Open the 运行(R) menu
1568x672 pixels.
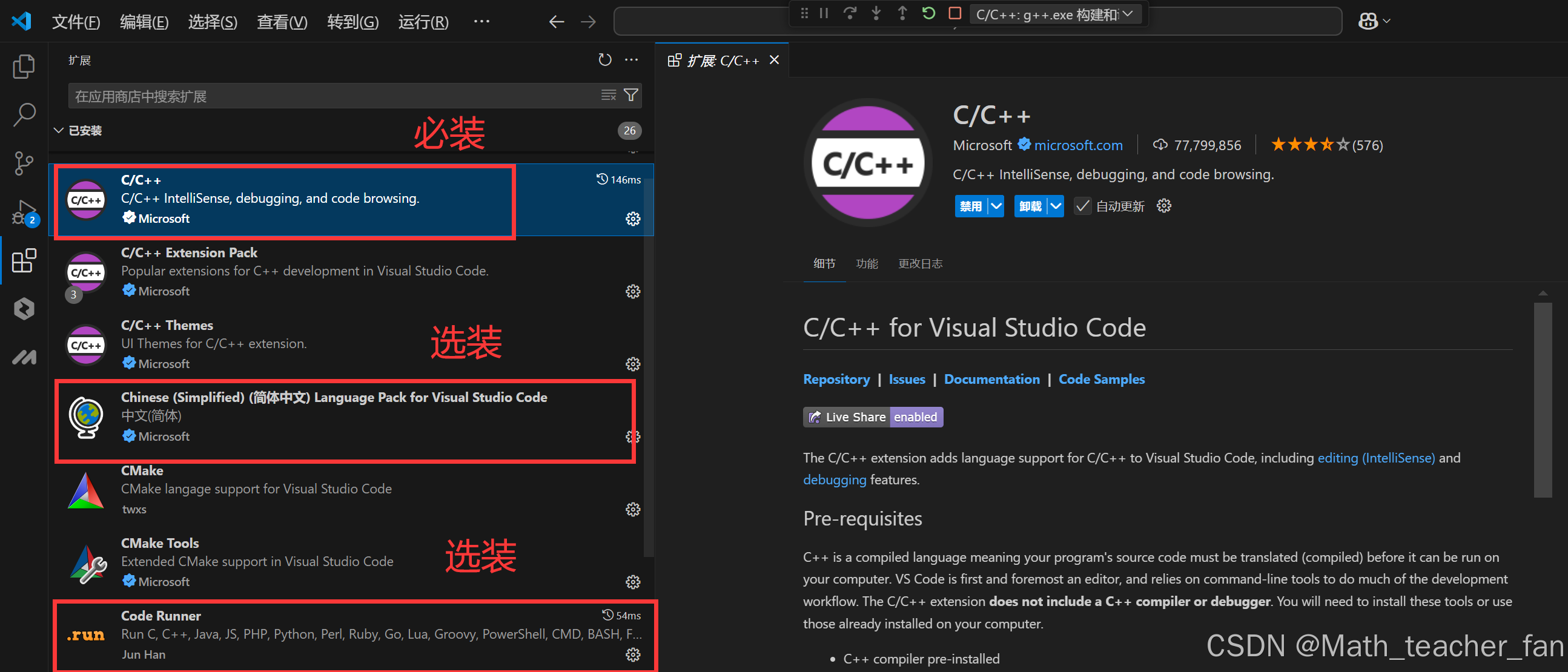pos(423,22)
